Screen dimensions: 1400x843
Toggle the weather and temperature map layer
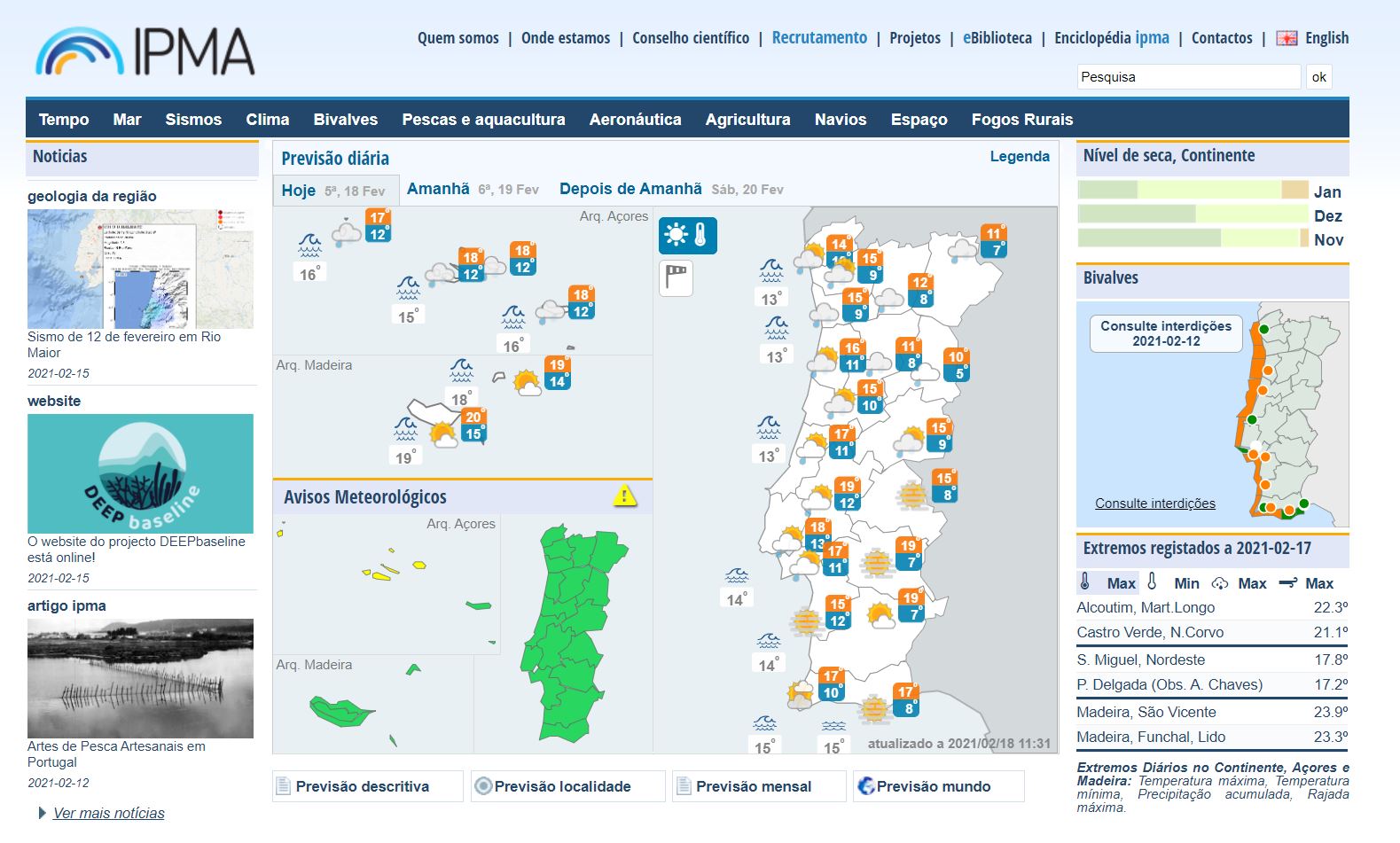click(x=687, y=235)
